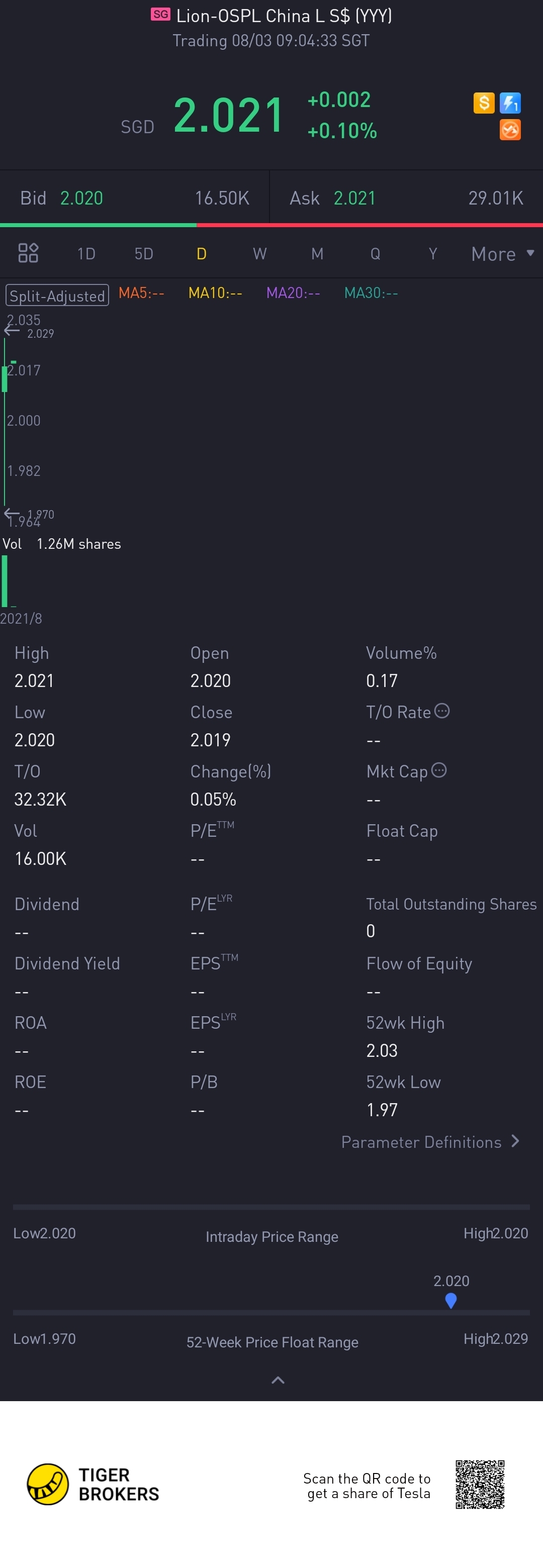Tap the Tesla share QR code
543x1568 pixels.
(x=480, y=1484)
